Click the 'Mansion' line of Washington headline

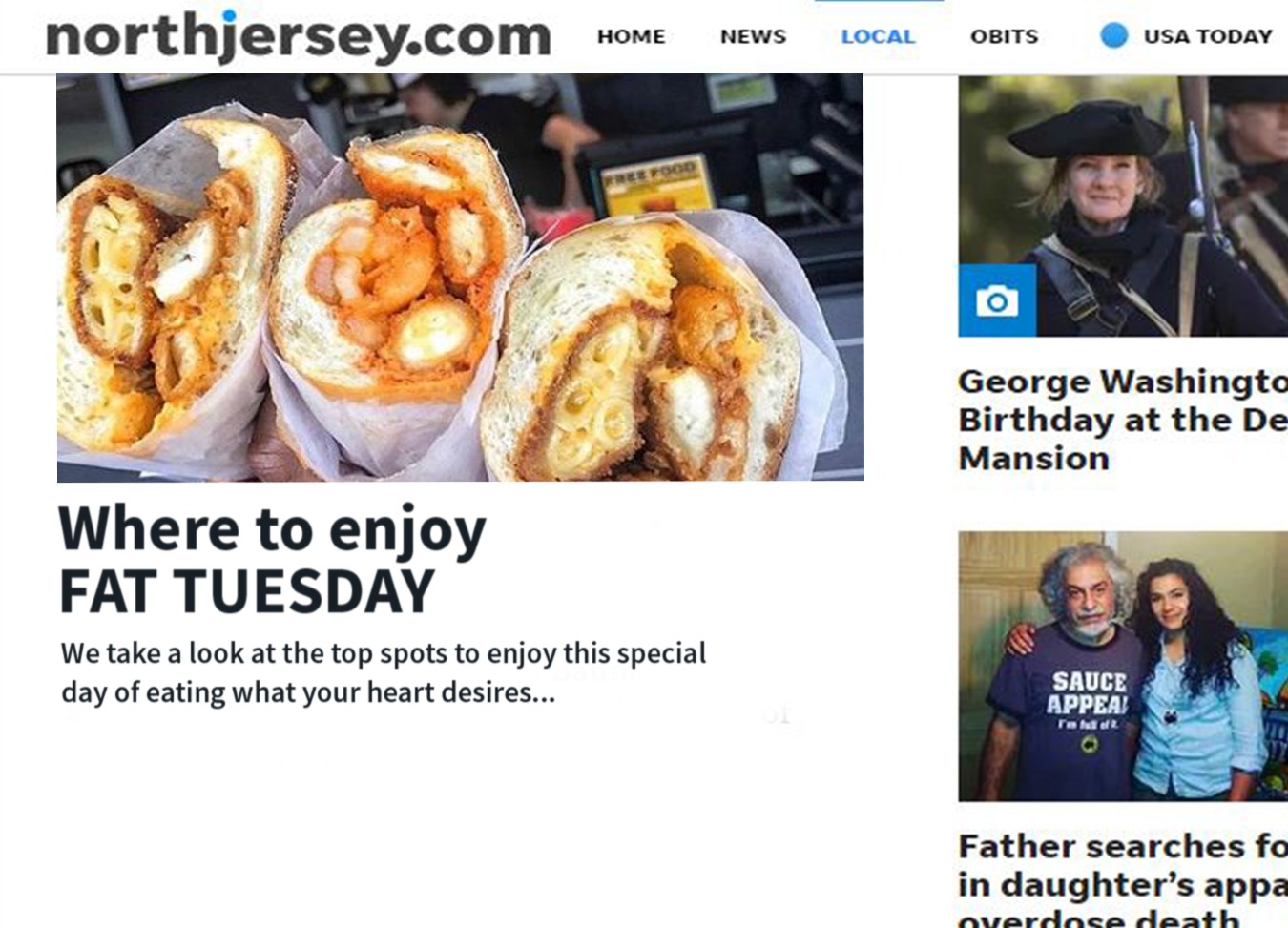[1034, 459]
